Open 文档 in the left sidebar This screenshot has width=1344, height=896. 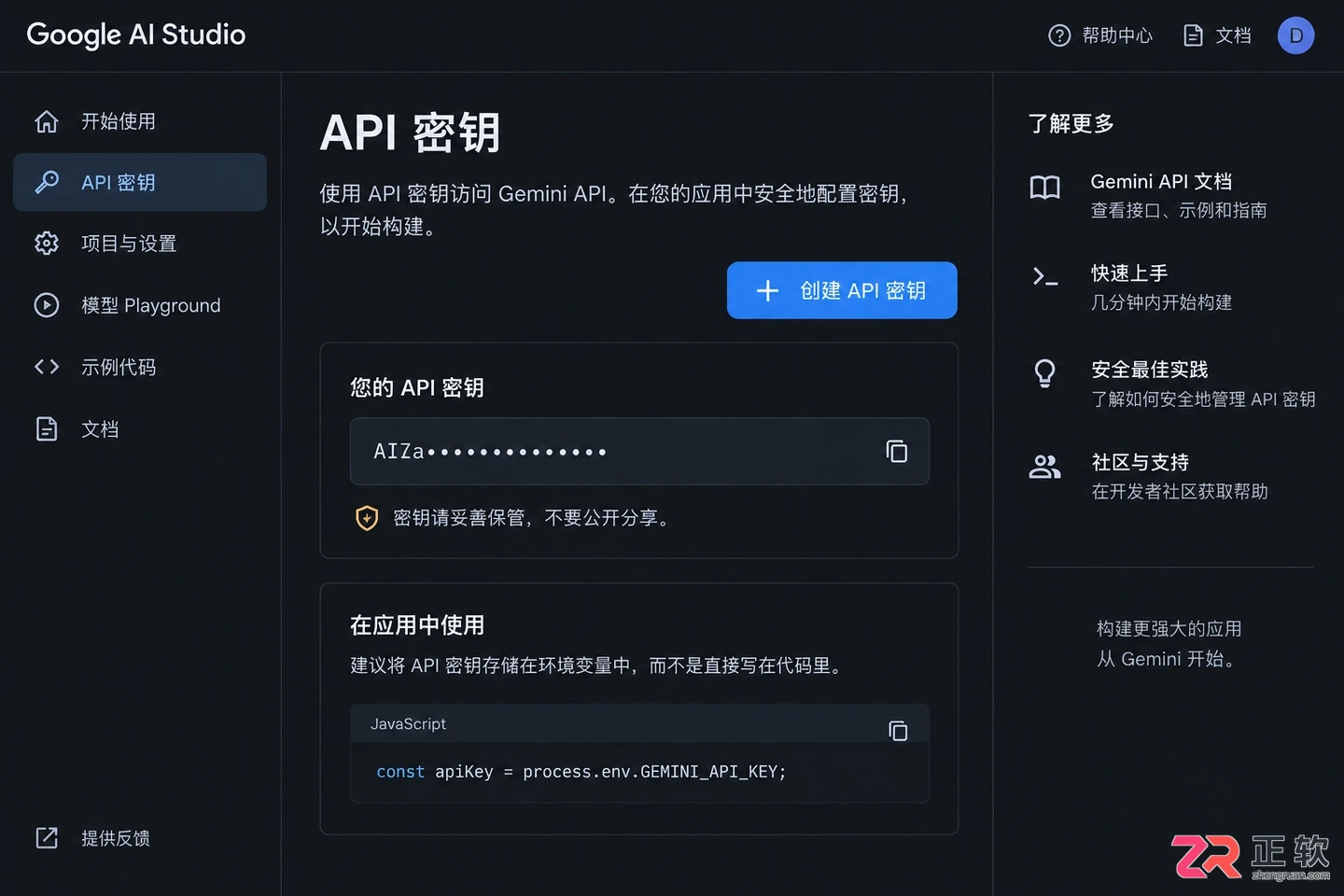click(x=140, y=429)
